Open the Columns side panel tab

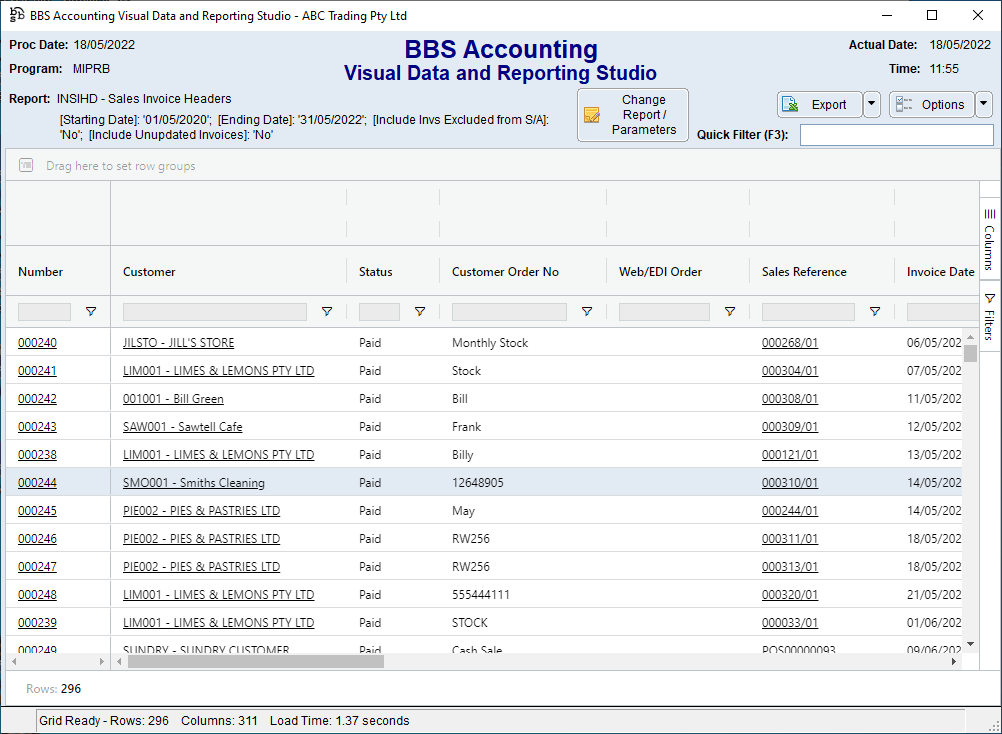[x=989, y=240]
